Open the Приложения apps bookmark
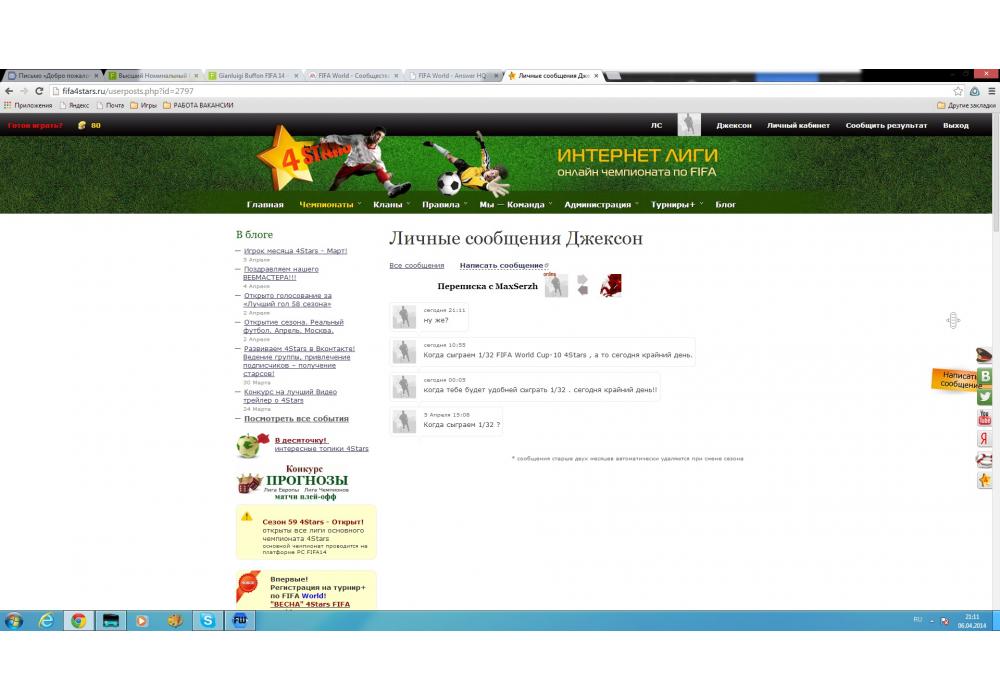 click(28, 105)
